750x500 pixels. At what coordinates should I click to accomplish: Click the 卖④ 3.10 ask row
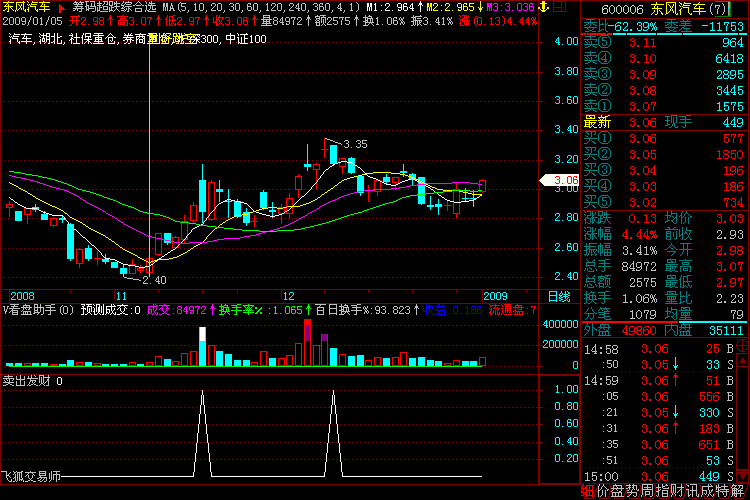(664, 58)
